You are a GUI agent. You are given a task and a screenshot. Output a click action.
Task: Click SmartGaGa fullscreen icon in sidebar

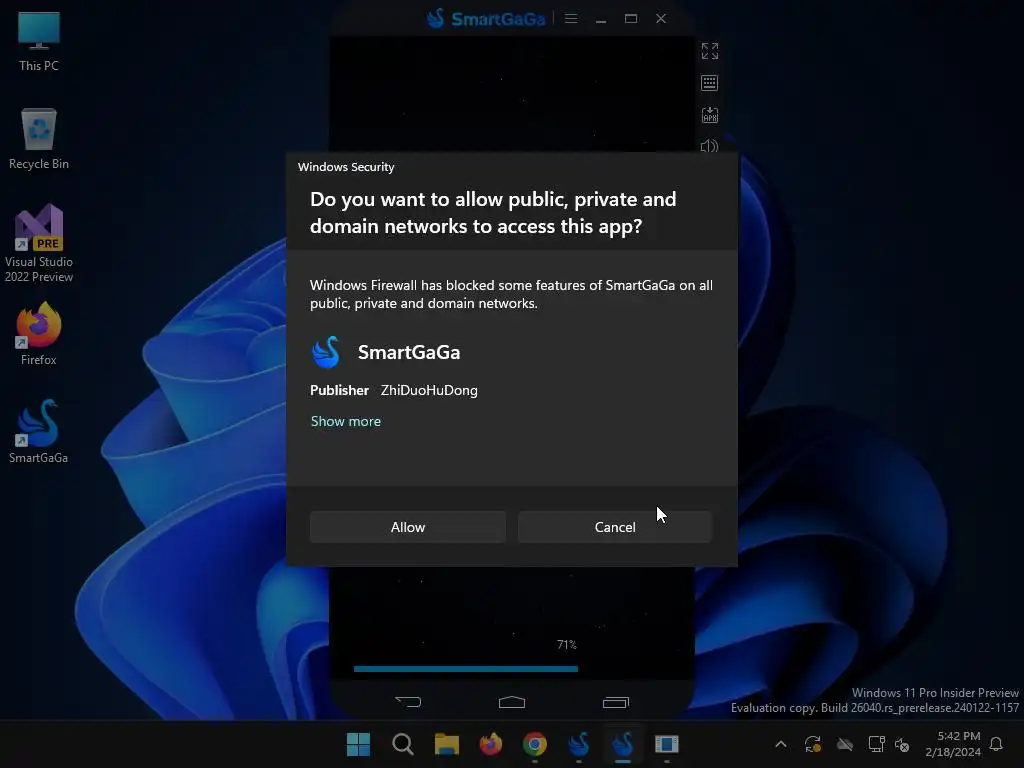pyautogui.click(x=710, y=51)
